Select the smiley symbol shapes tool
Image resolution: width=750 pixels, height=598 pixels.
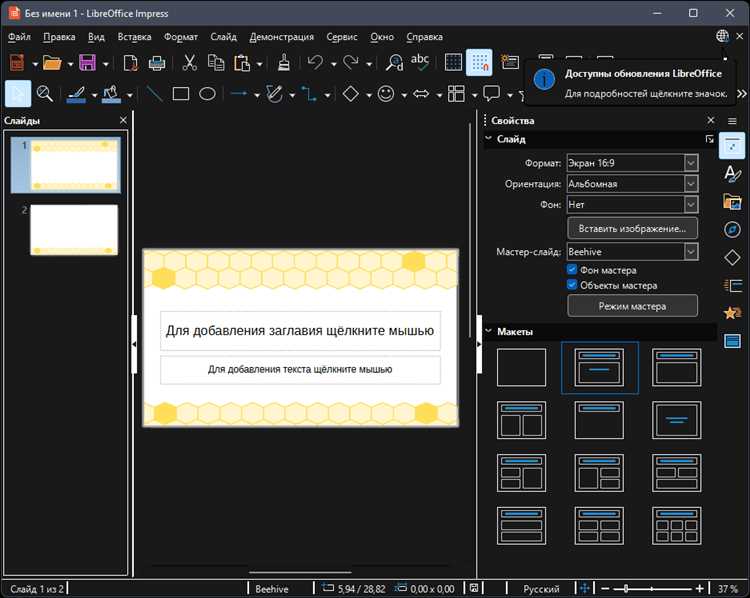(386, 94)
